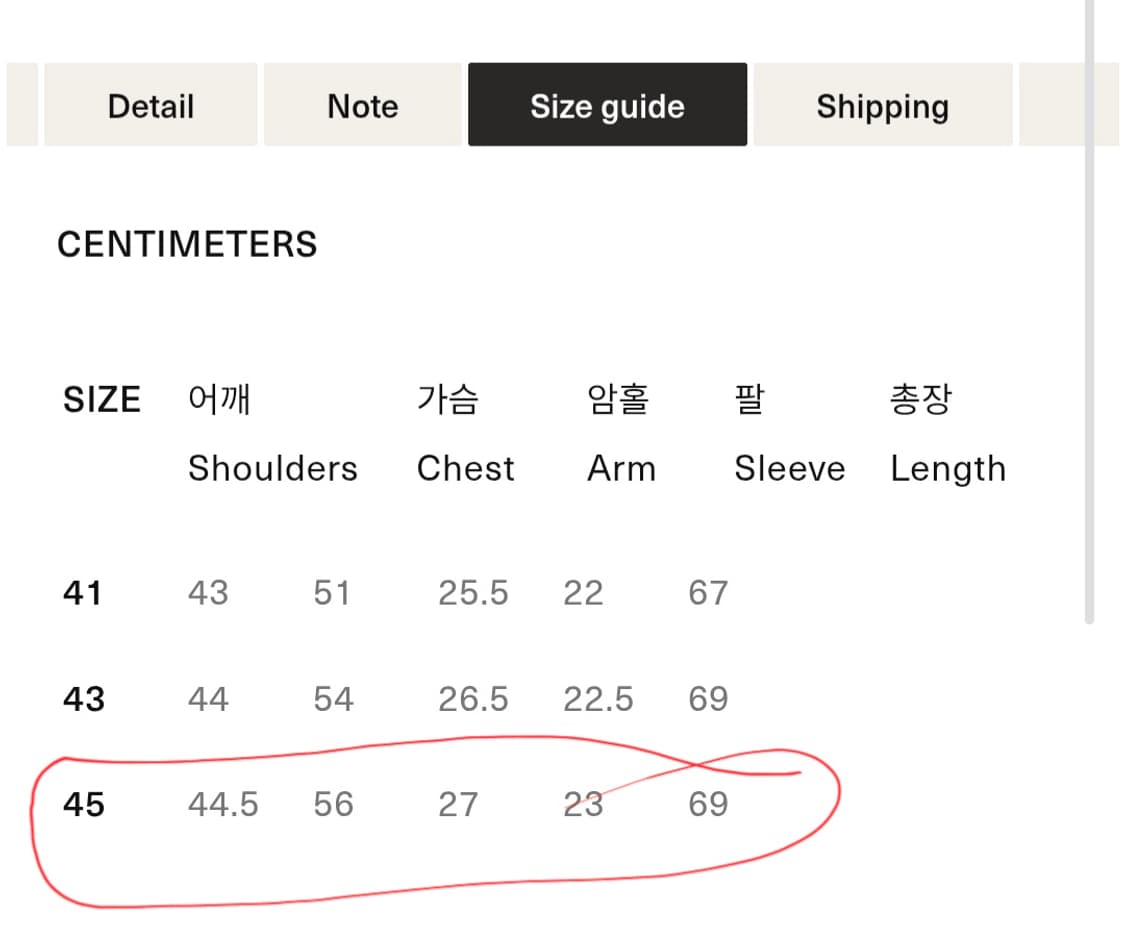
Task: Select the size 45 row label
Action: (83, 804)
